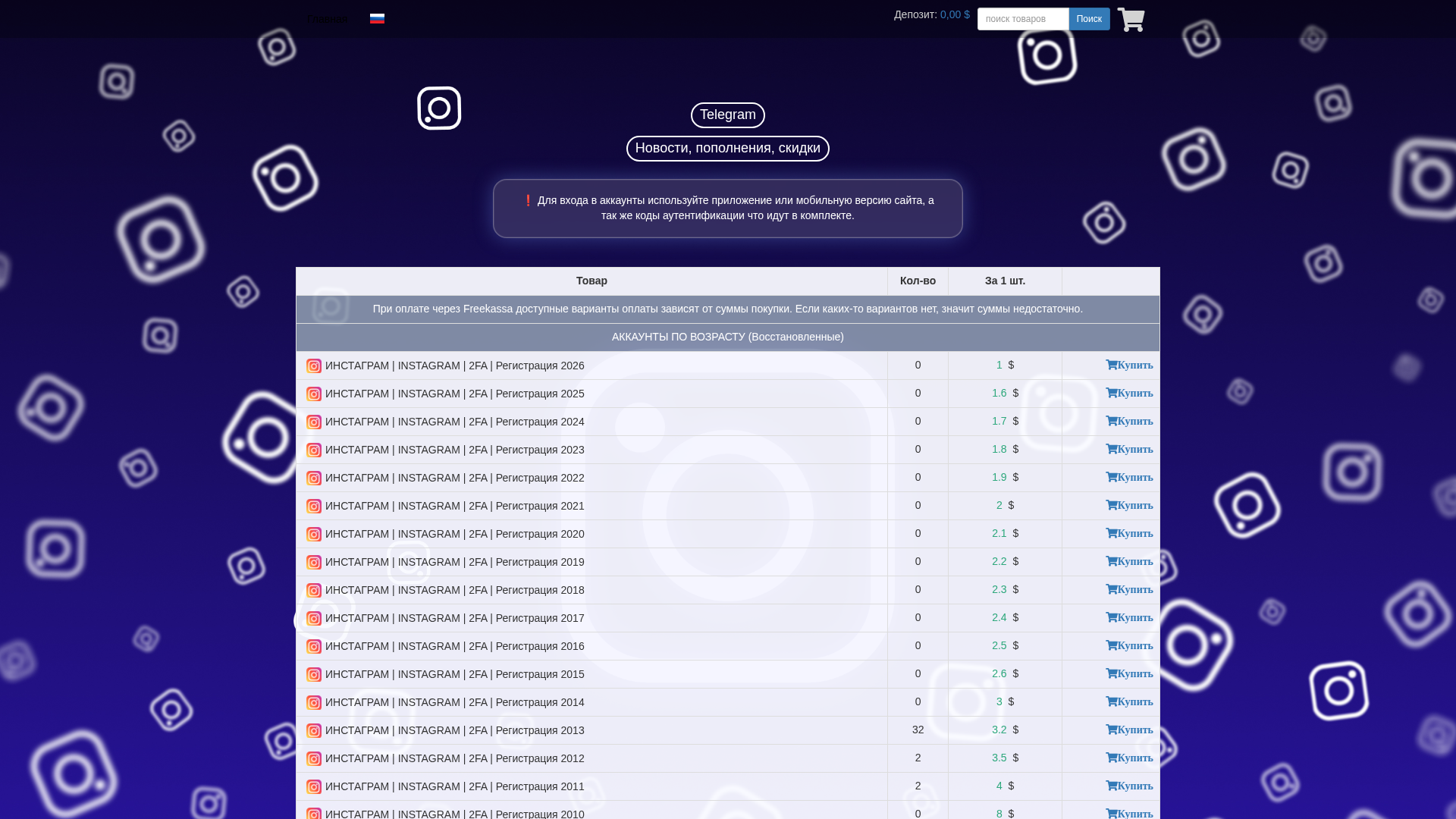Buy the Регистрация 2016 account
1456x819 pixels.
(x=1129, y=646)
